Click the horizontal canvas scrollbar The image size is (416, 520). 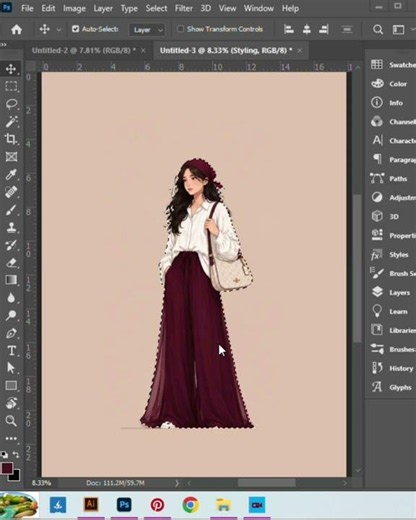click(x=267, y=483)
